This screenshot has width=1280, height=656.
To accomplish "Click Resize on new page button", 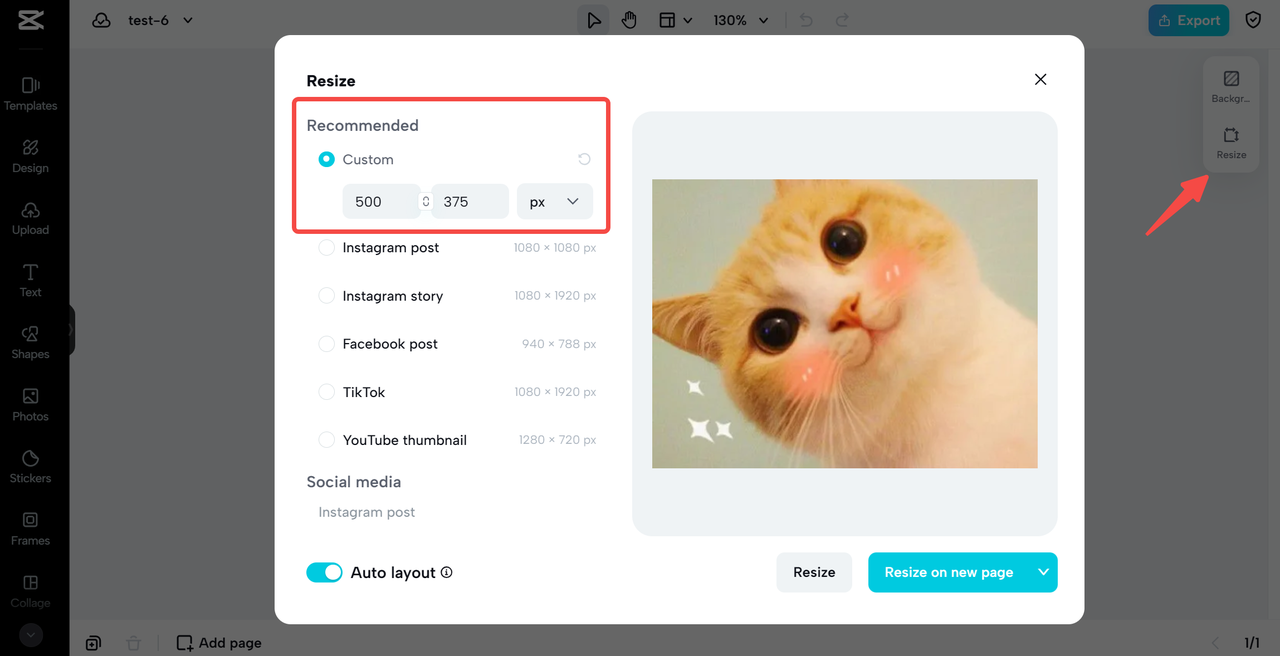I will (949, 572).
